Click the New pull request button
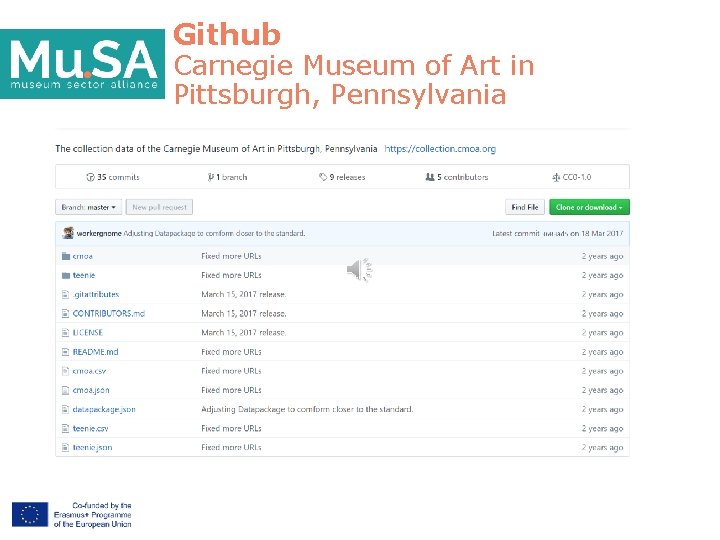720x540 pixels. pyautogui.click(x=159, y=207)
